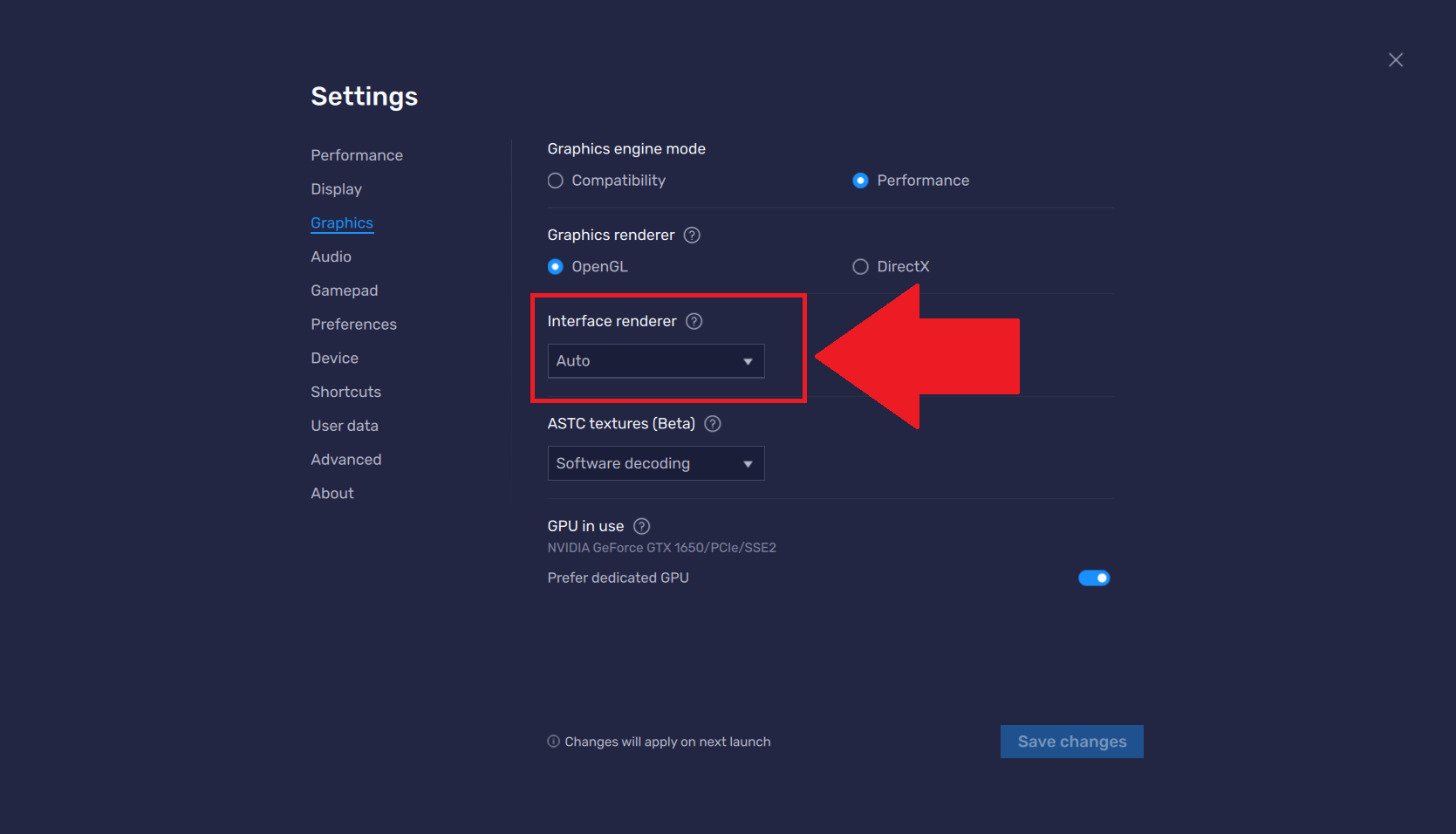Image resolution: width=1456 pixels, height=834 pixels.
Task: Click the Changes will apply on next launch text
Action: [667, 742]
